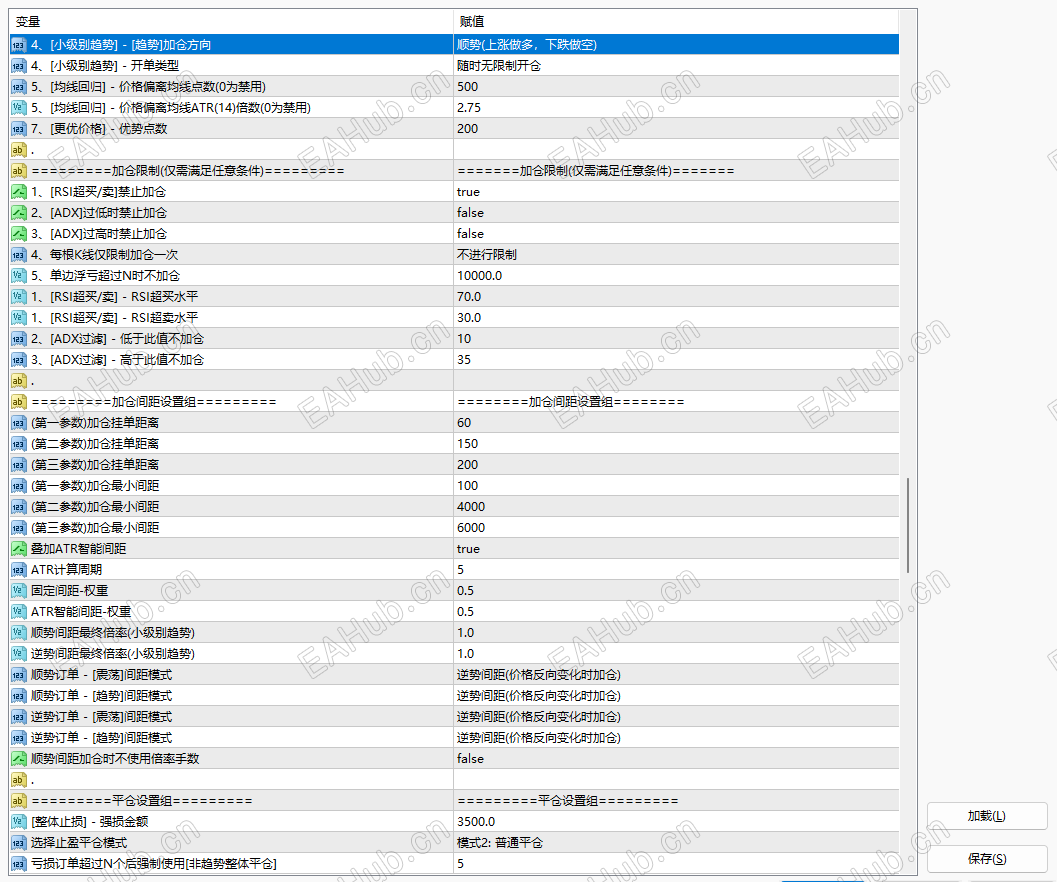The image size is (1057, 882).
Task: Click the bool icon beside [RSI超买/卖]禁止加仓
Action: tap(18, 192)
